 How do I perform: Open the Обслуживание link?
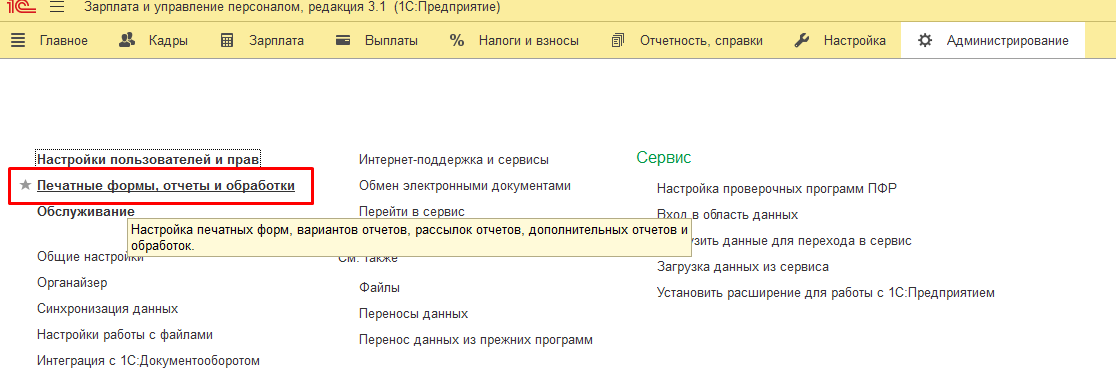85,211
